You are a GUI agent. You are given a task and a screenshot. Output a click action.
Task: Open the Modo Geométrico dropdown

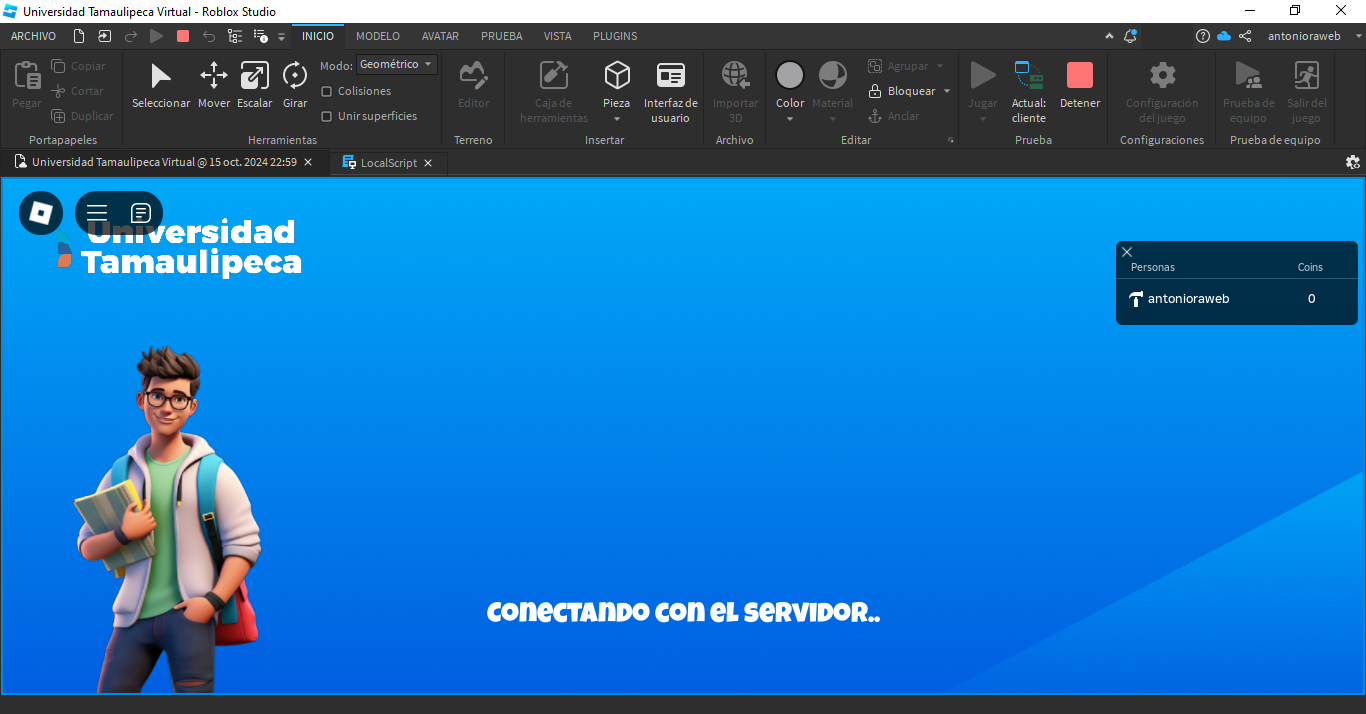[397, 64]
